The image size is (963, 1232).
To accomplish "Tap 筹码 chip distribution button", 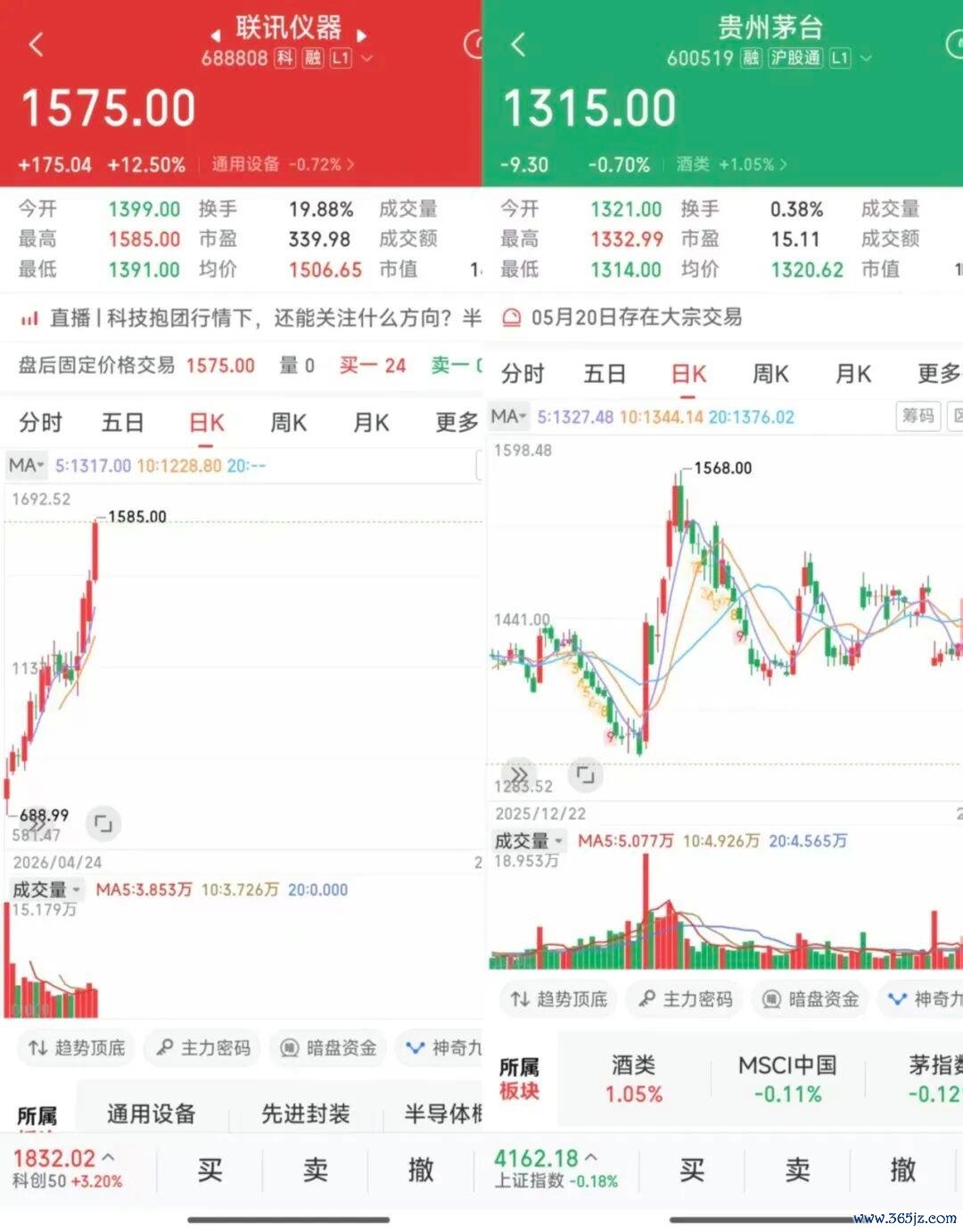I will pyautogui.click(x=918, y=416).
